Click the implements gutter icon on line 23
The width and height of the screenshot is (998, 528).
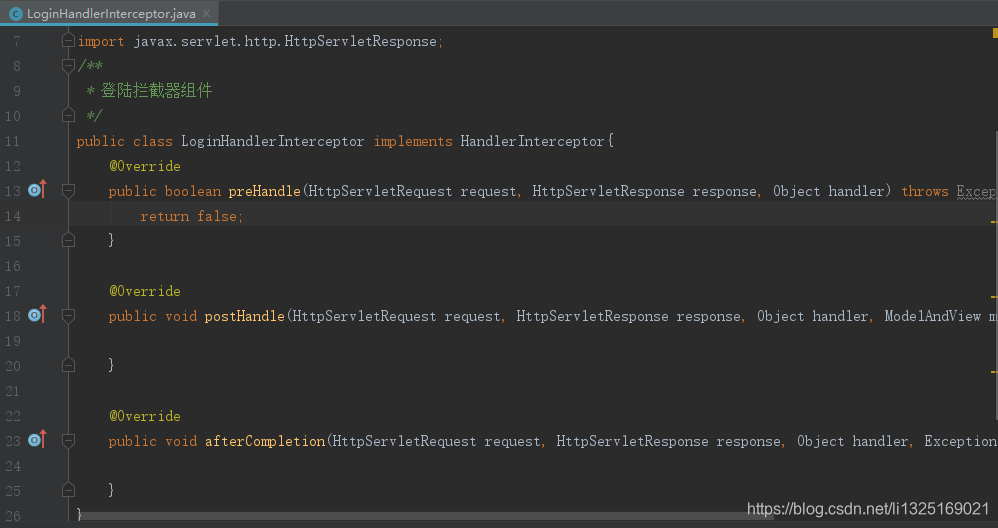click(x=38, y=439)
